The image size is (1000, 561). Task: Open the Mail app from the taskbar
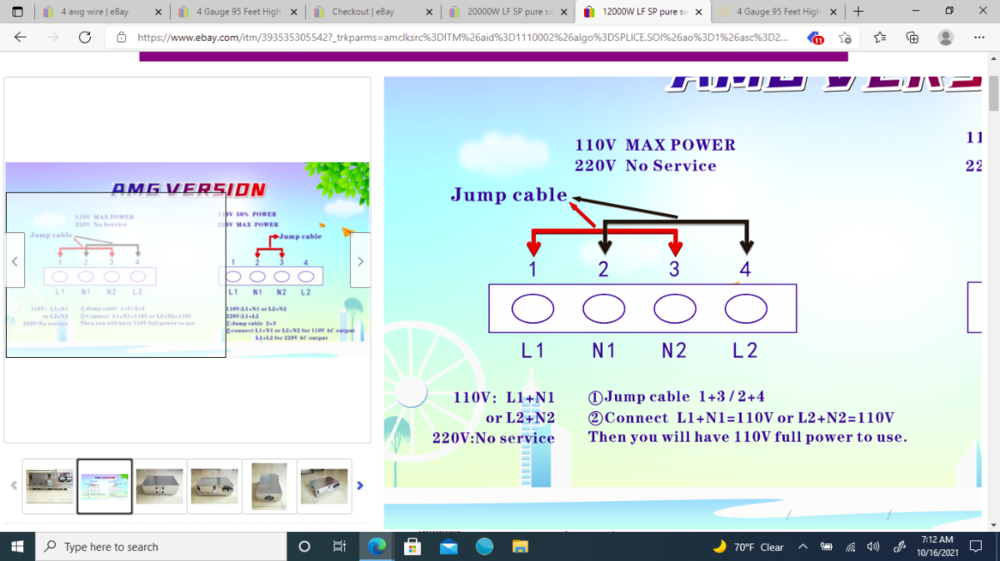449,546
